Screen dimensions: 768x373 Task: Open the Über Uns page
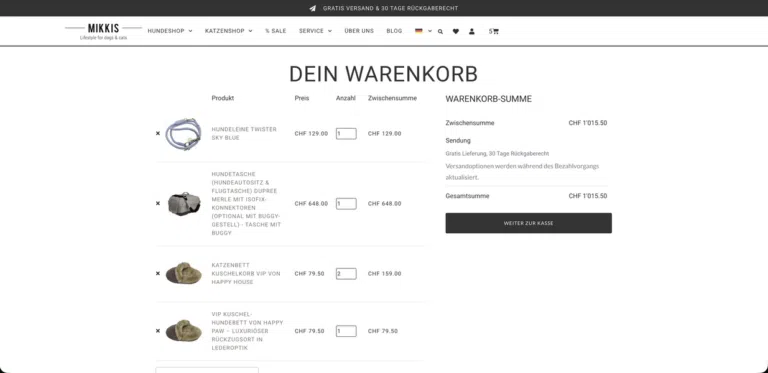click(x=359, y=31)
